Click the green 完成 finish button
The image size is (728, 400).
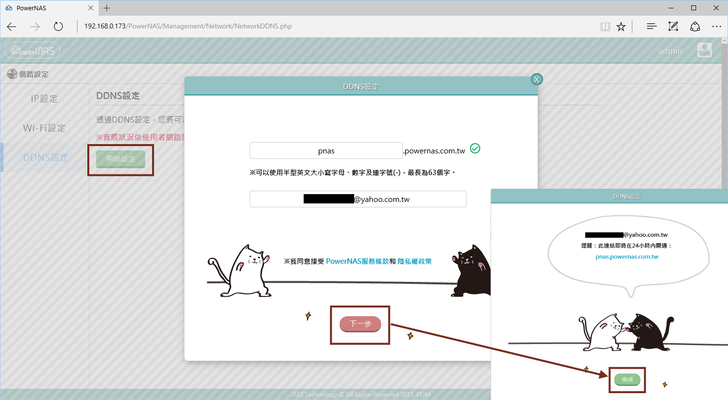627,380
